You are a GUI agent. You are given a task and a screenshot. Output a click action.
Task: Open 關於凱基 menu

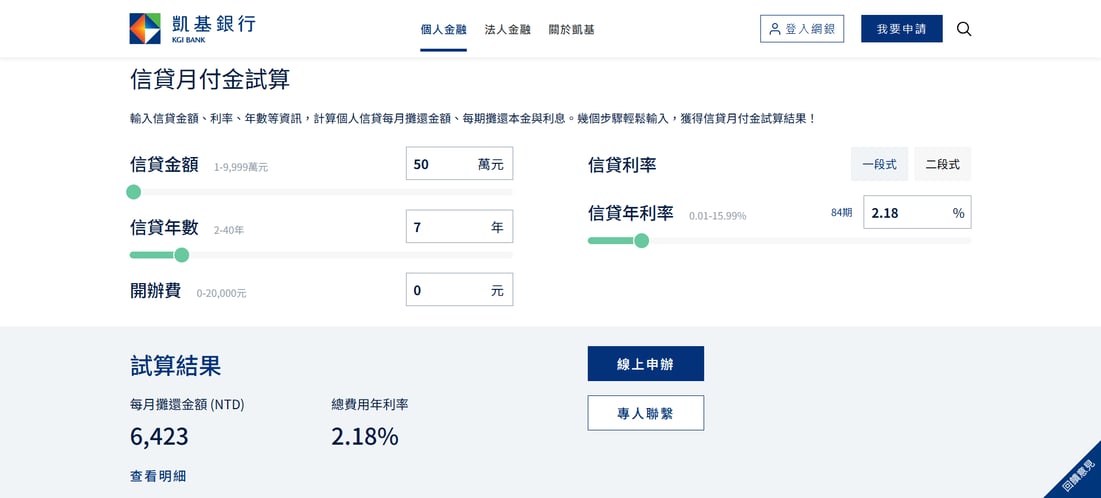(x=572, y=30)
